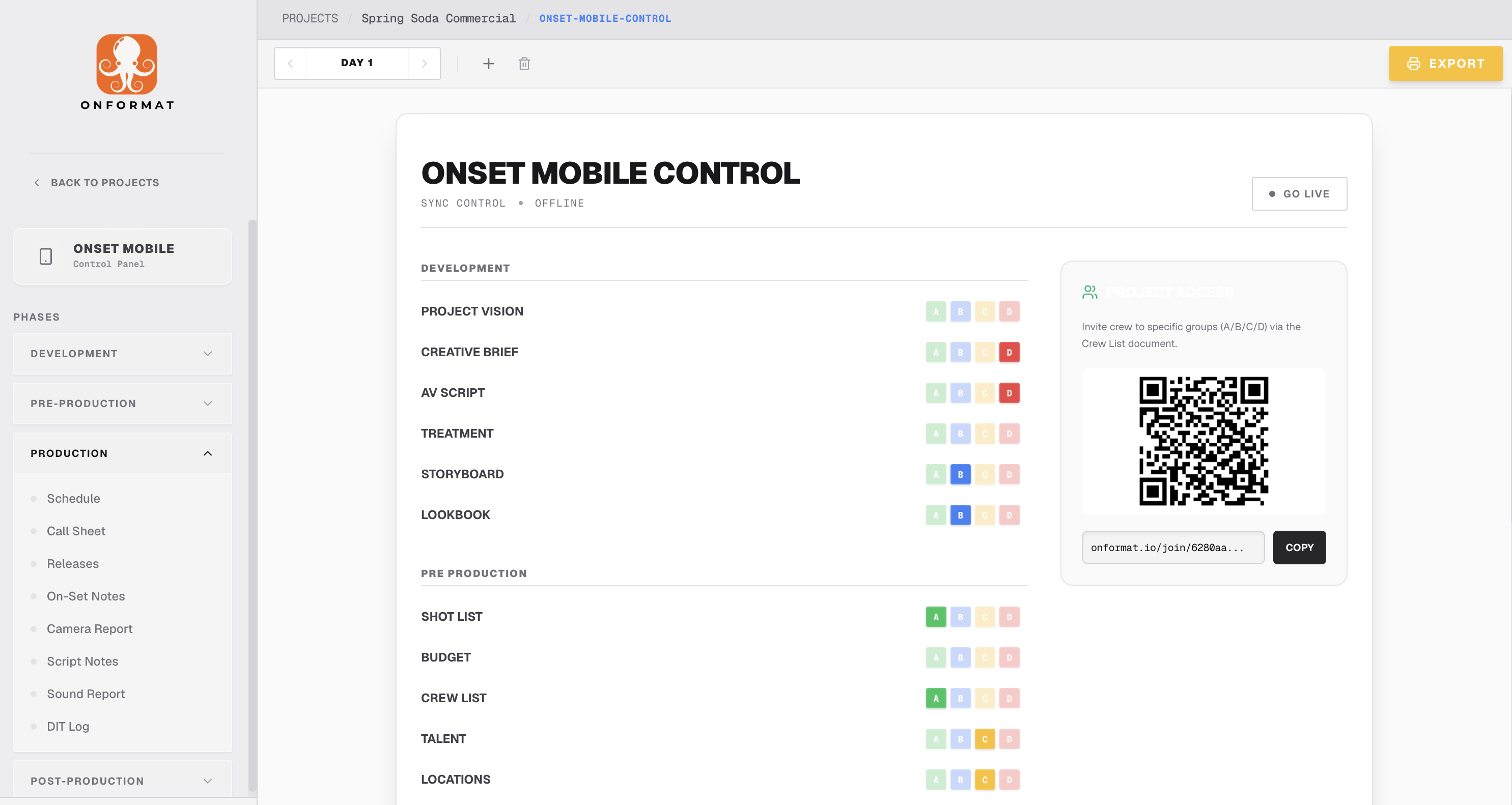Enable group D access for Treatment

tap(1010, 433)
